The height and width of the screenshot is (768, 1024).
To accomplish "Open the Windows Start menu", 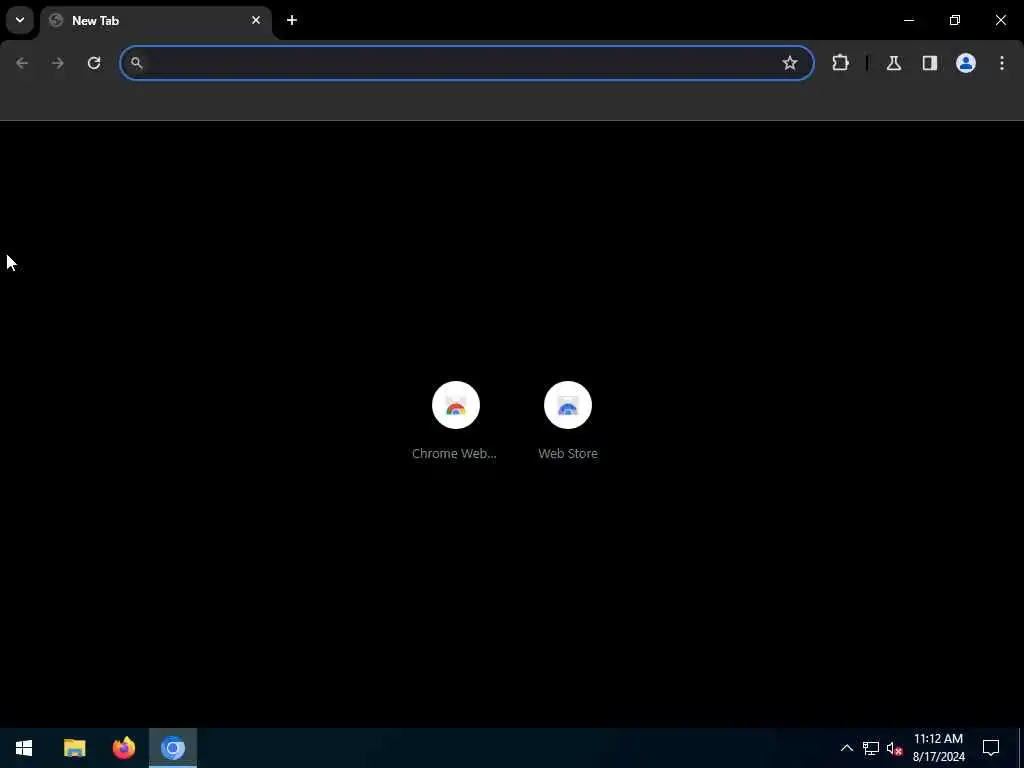I will [x=24, y=748].
